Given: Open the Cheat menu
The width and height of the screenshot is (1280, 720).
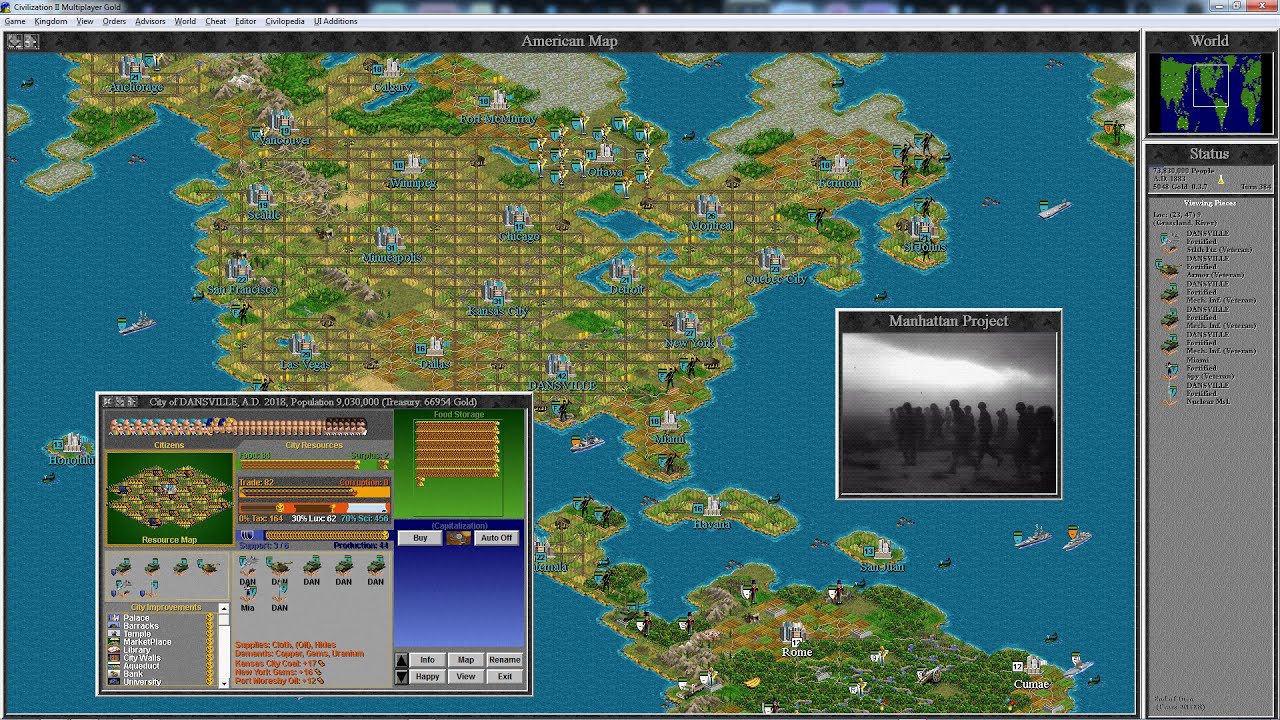Looking at the screenshot, I should click(216, 21).
